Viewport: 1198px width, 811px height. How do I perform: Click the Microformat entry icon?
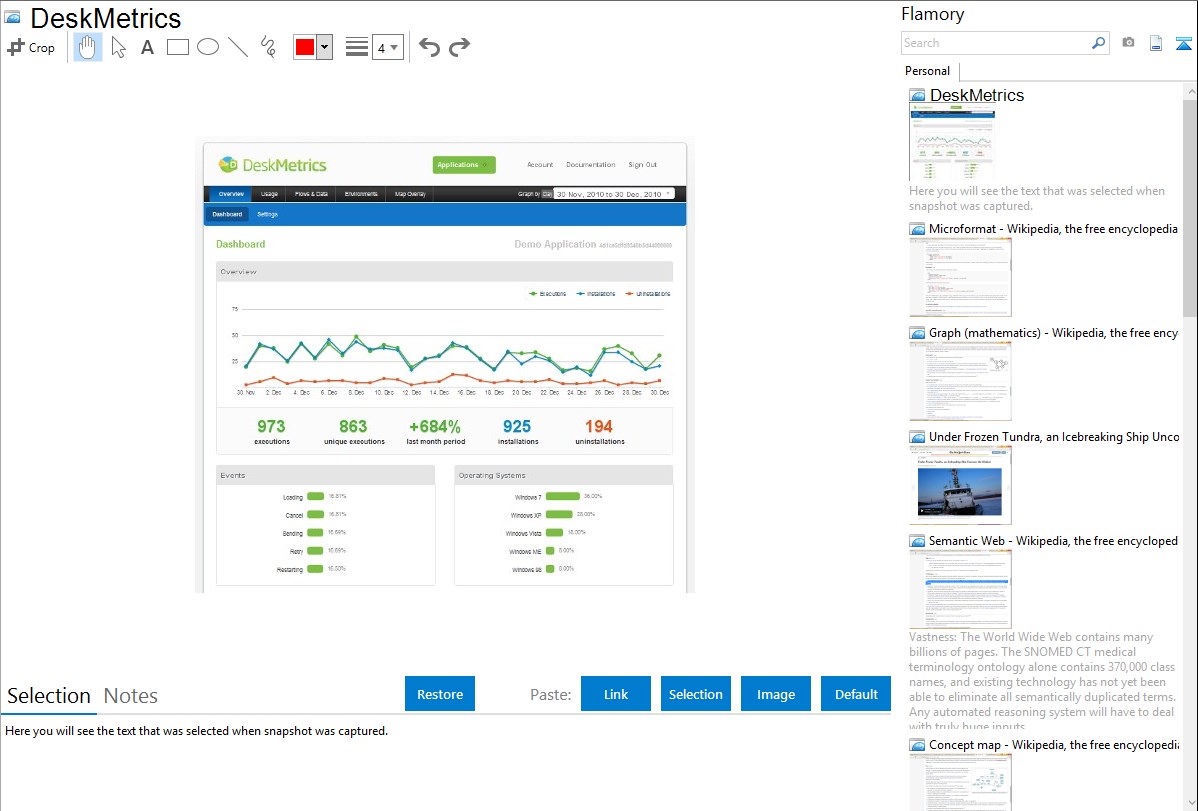[917, 229]
